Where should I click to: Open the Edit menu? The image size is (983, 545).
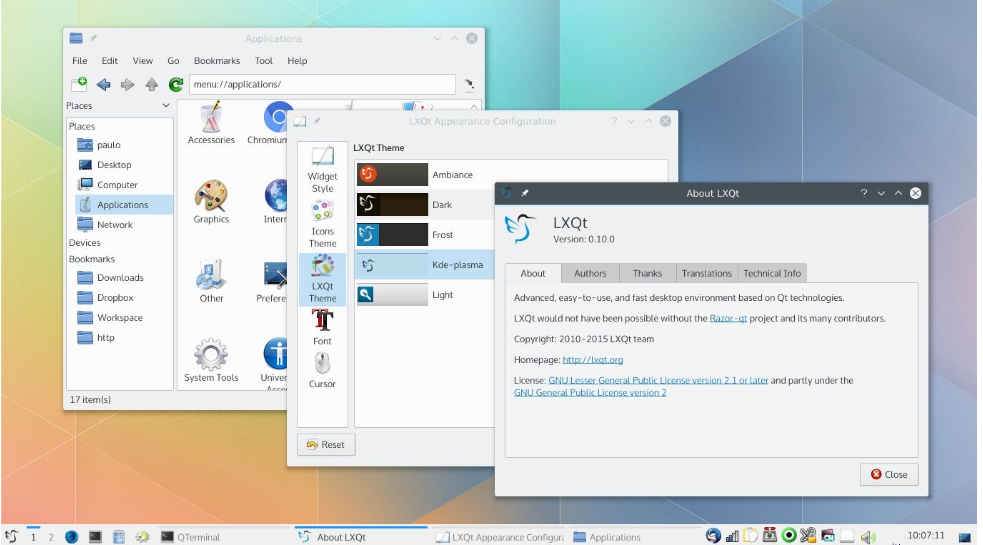[x=110, y=61]
